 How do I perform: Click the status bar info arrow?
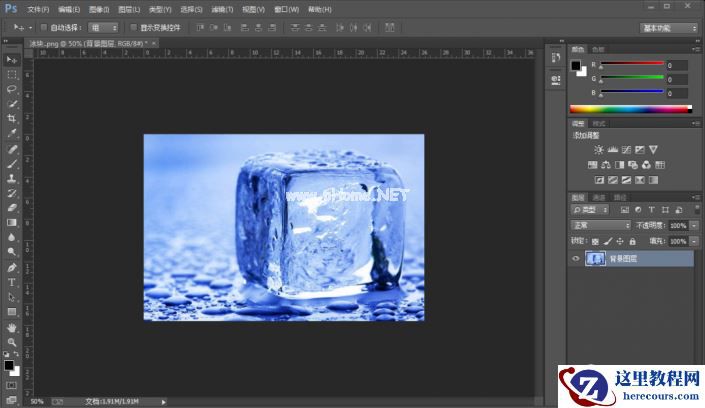tap(163, 402)
